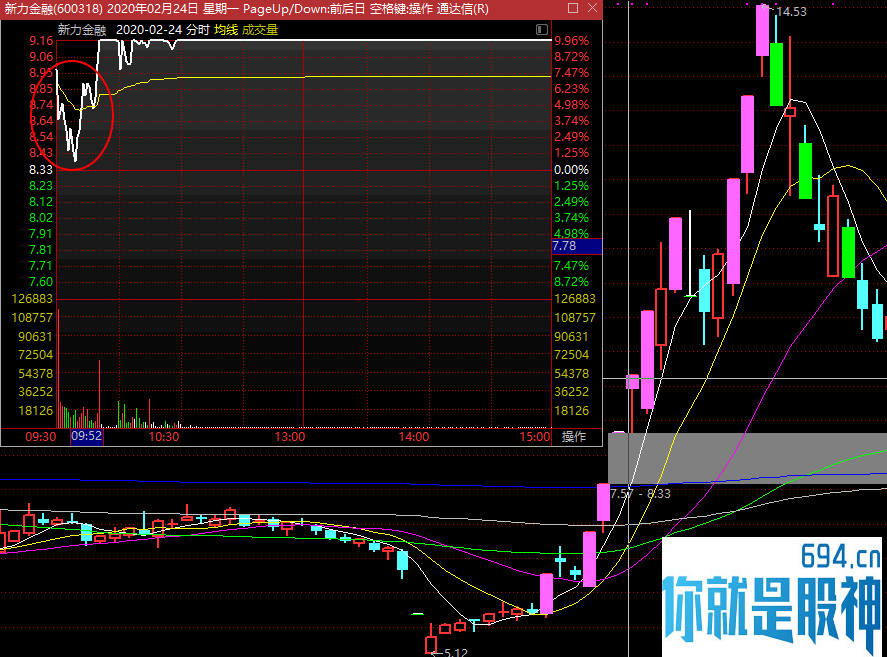Select the 09:30 opening time label
The width and height of the screenshot is (887, 657).
coord(41,437)
